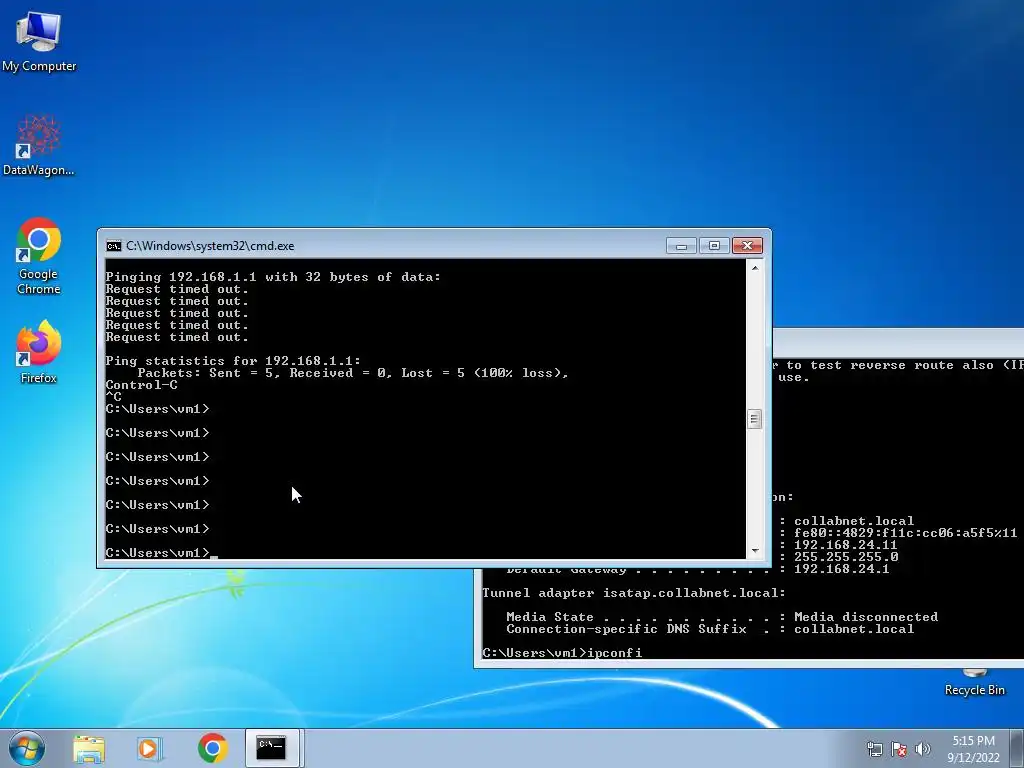Maximize the front cmd.exe window
1024x768 pixels.
pyautogui.click(x=714, y=246)
